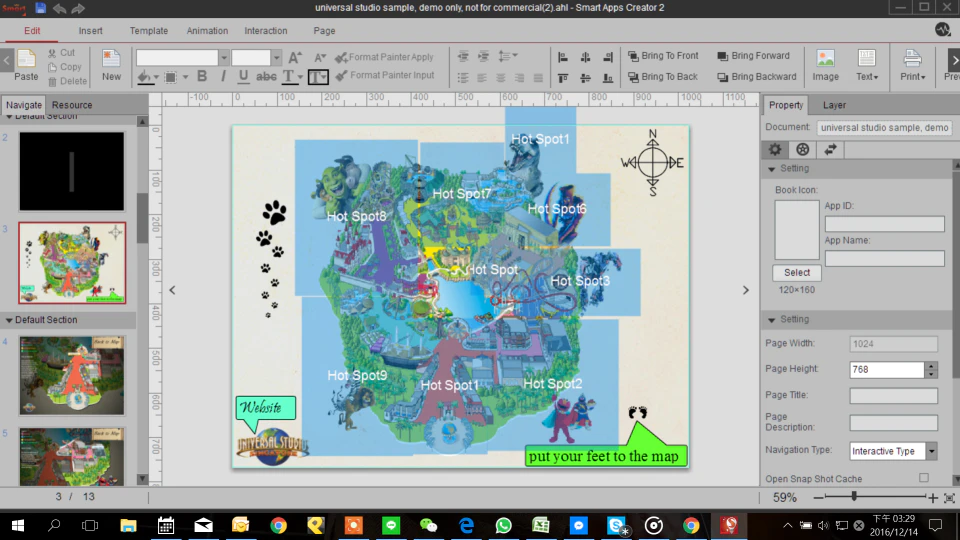960x540 pixels.
Task: Open the gear settings property icon
Action: tap(775, 149)
